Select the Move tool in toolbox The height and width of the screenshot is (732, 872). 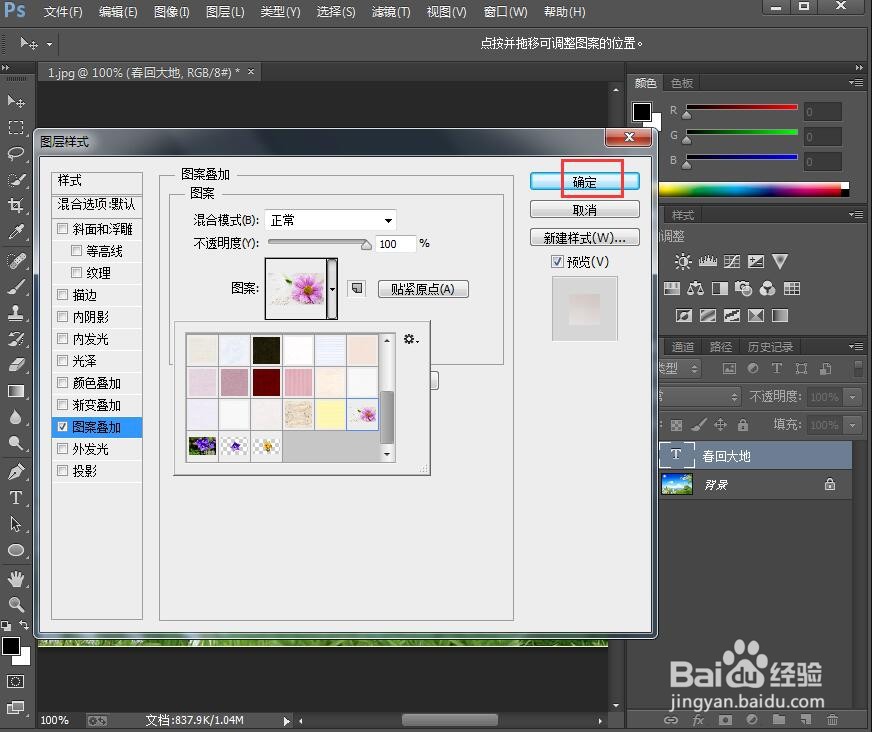[16, 101]
